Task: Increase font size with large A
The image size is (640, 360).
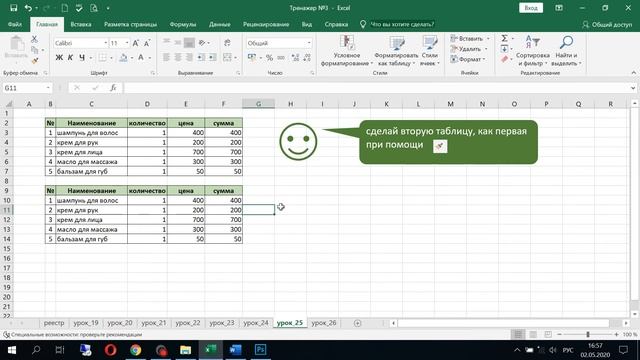Action: (x=136, y=43)
